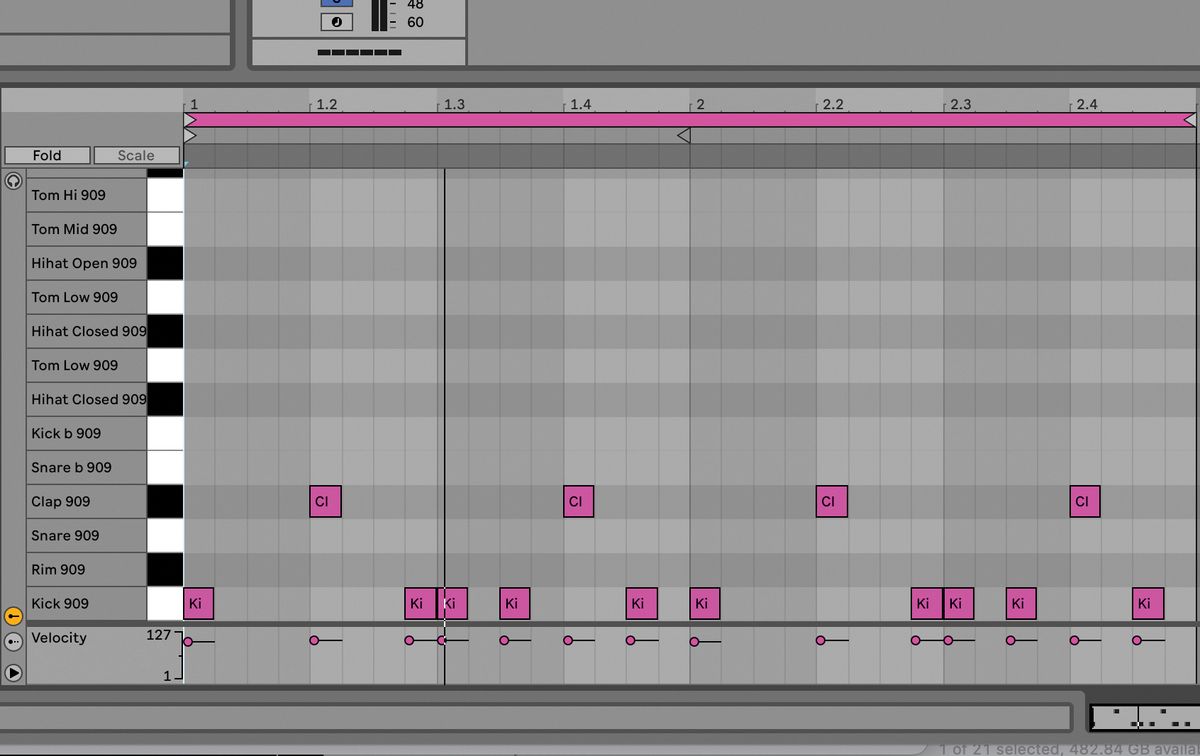Viewport: 1200px width, 756px height.
Task: Click the Scale button
Action: point(135,155)
